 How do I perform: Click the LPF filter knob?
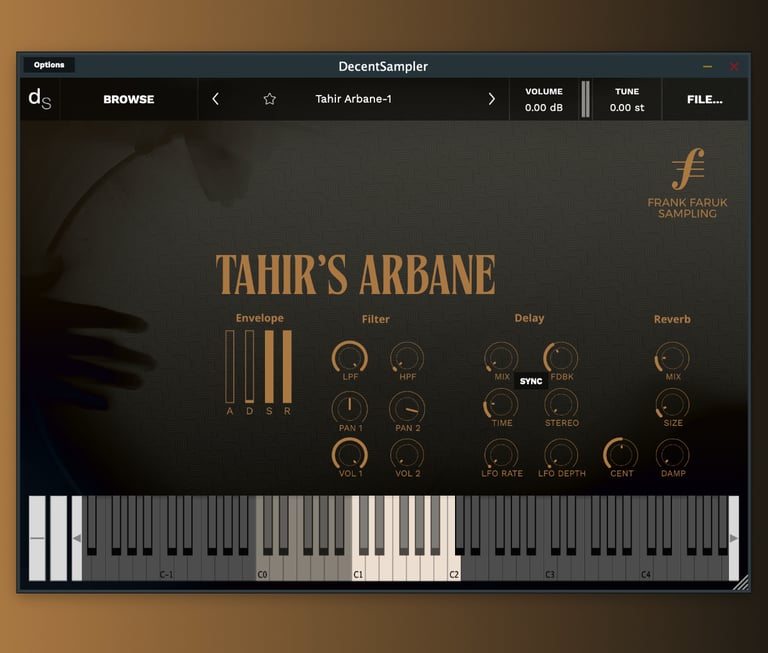click(x=350, y=358)
